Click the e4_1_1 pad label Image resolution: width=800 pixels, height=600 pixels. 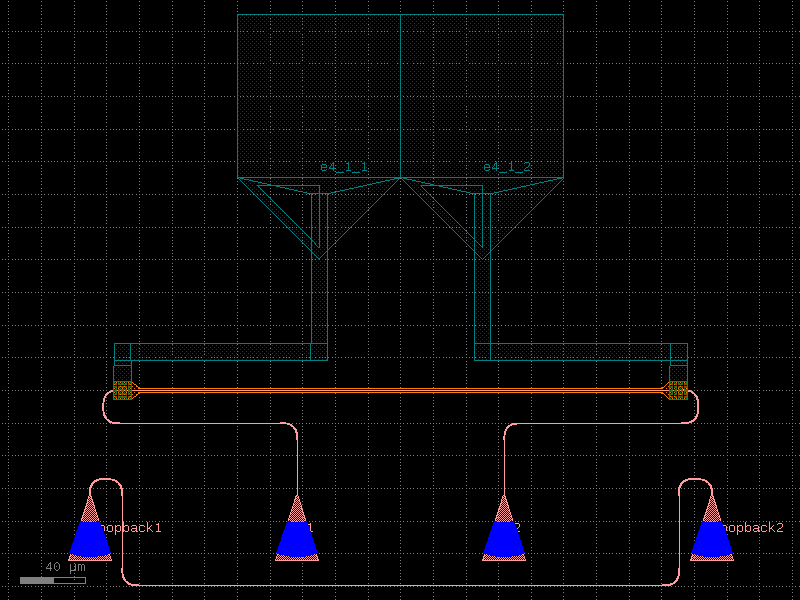(x=343, y=167)
